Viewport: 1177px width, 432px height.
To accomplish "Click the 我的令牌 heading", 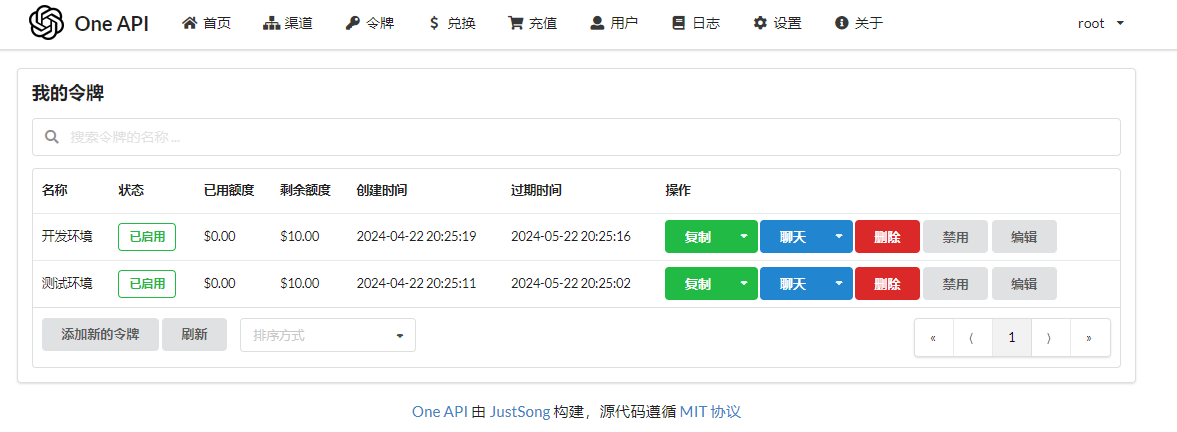I will click(x=68, y=94).
